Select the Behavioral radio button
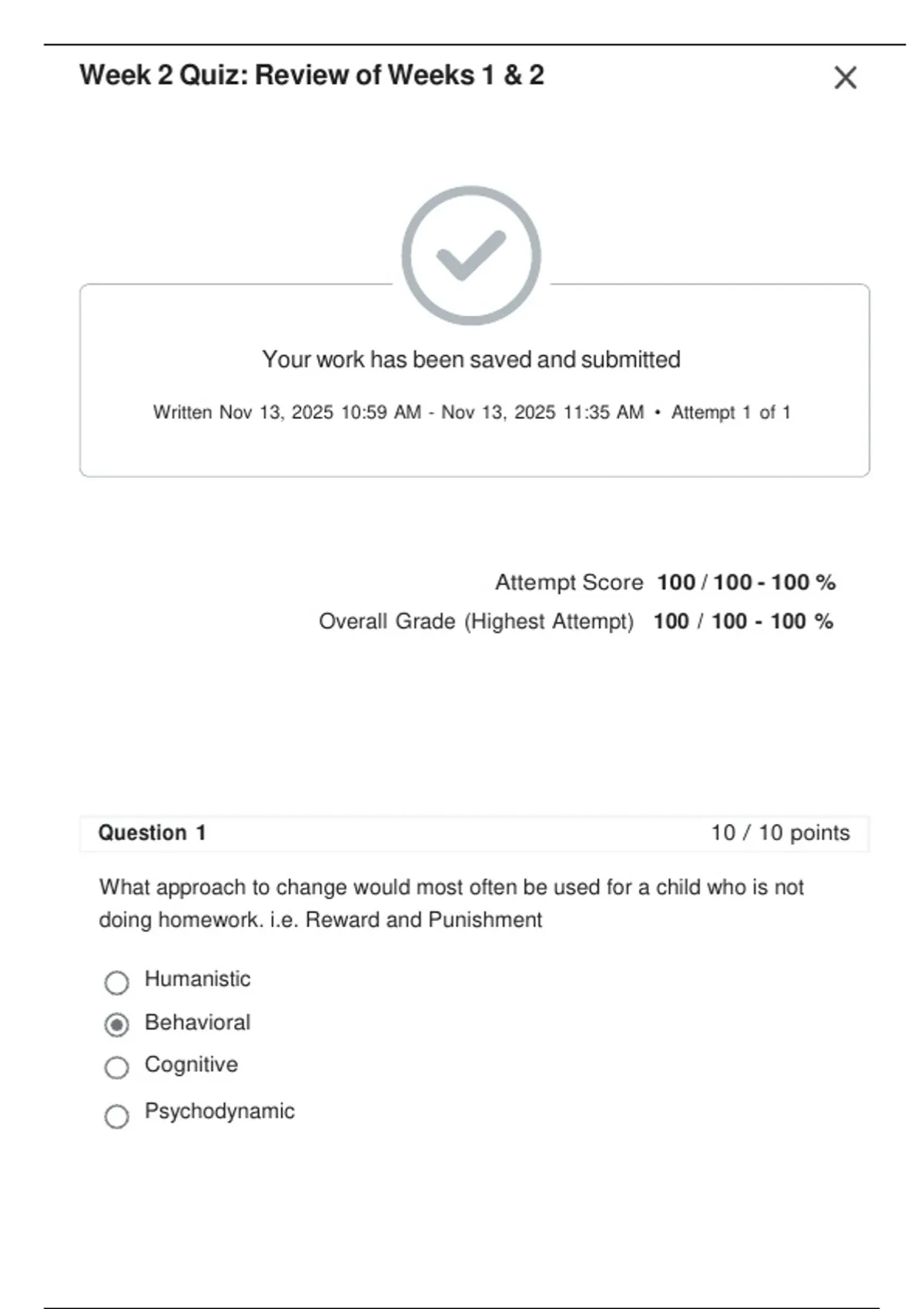Image resolution: width=924 pixels, height=1309 pixels. 117,1025
